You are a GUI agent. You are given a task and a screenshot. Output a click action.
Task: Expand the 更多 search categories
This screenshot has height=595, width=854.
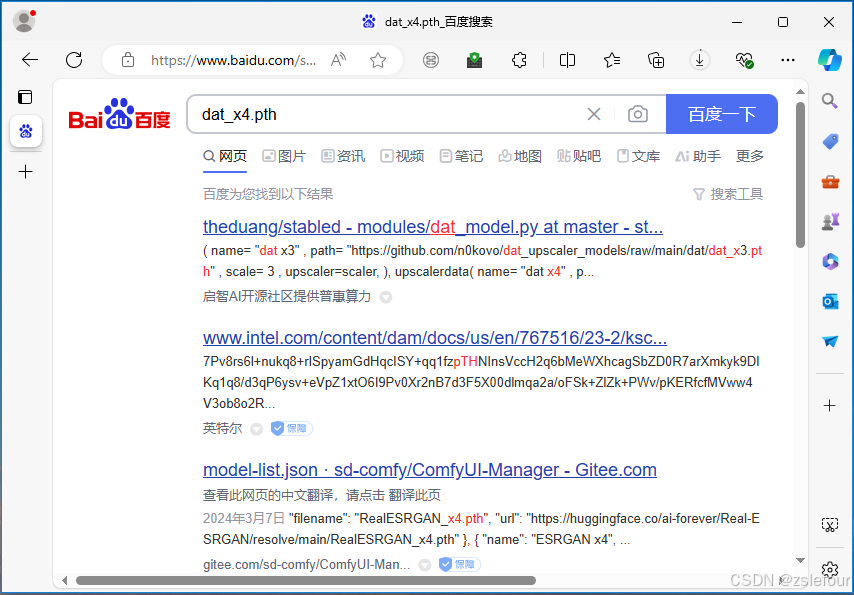(x=750, y=156)
